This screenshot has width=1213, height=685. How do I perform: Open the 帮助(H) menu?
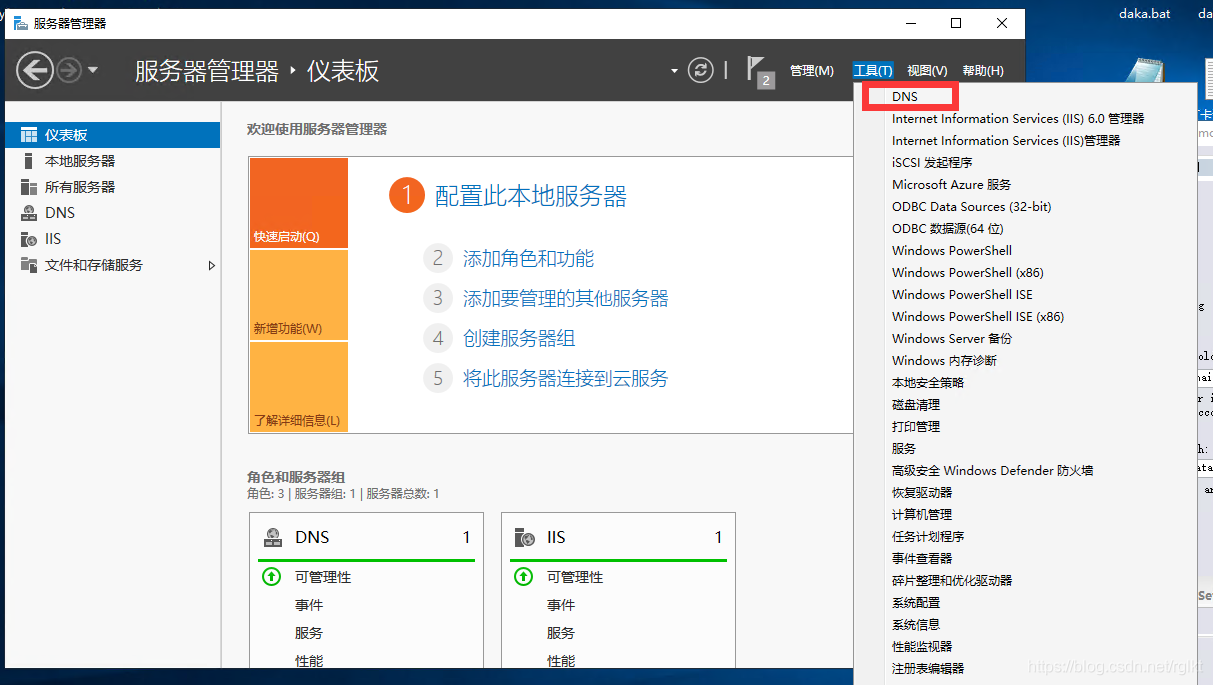(983, 71)
